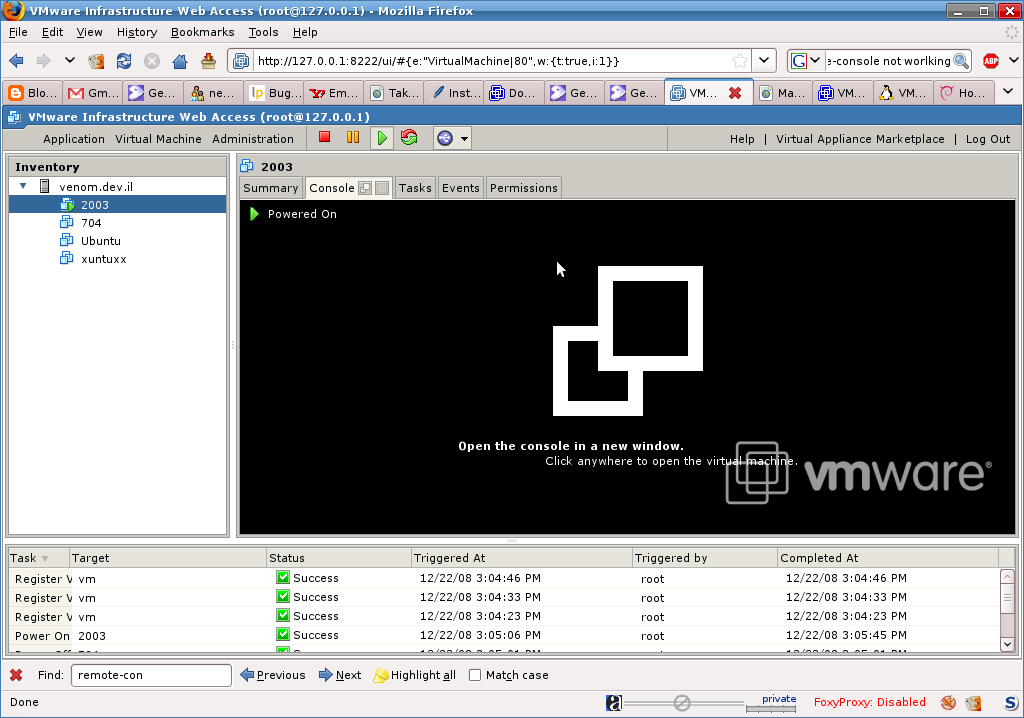Open Virtual Appliance Marketplace link
Viewport: 1024px width, 718px height.
click(860, 139)
